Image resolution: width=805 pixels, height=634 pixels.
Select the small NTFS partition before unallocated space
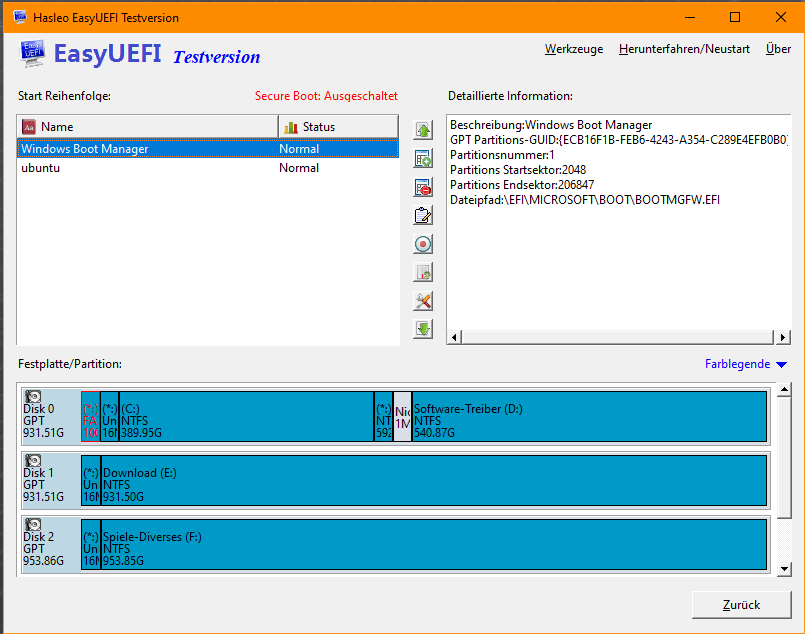(x=384, y=416)
